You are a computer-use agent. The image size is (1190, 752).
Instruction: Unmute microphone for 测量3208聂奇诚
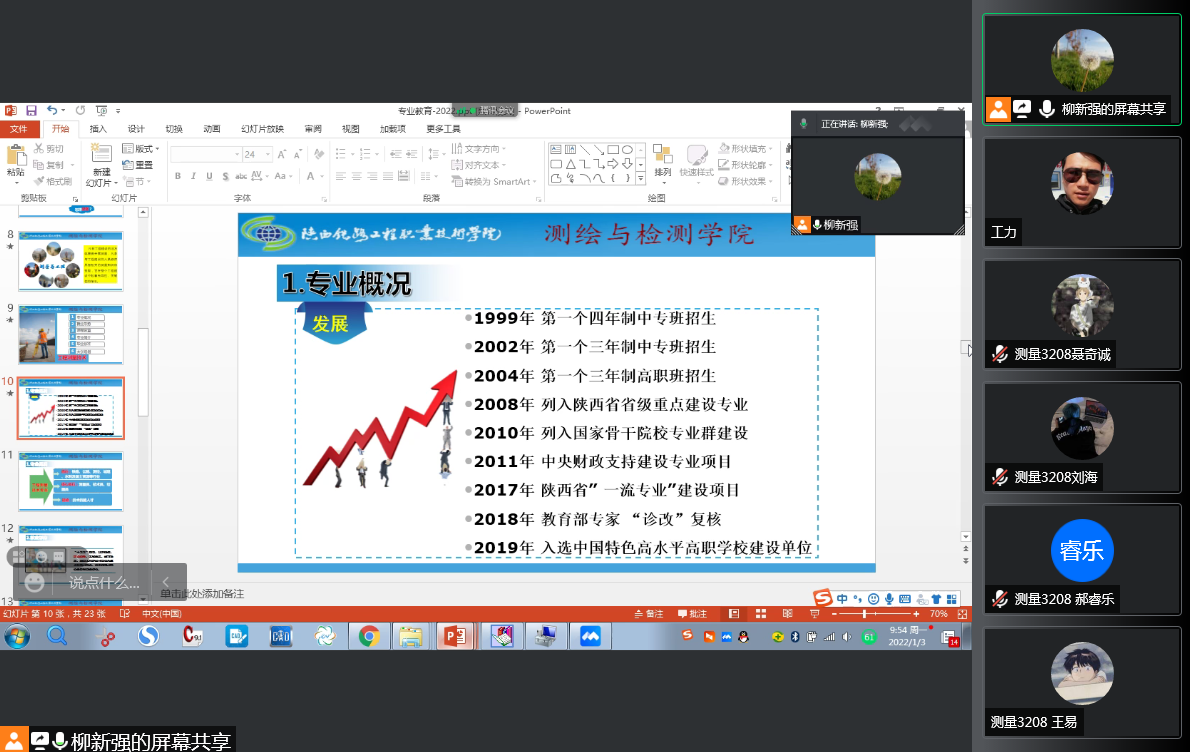point(999,354)
